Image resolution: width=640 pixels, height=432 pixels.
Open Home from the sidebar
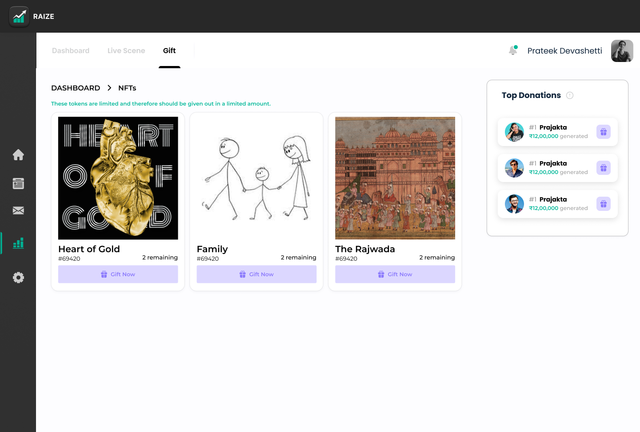18,155
